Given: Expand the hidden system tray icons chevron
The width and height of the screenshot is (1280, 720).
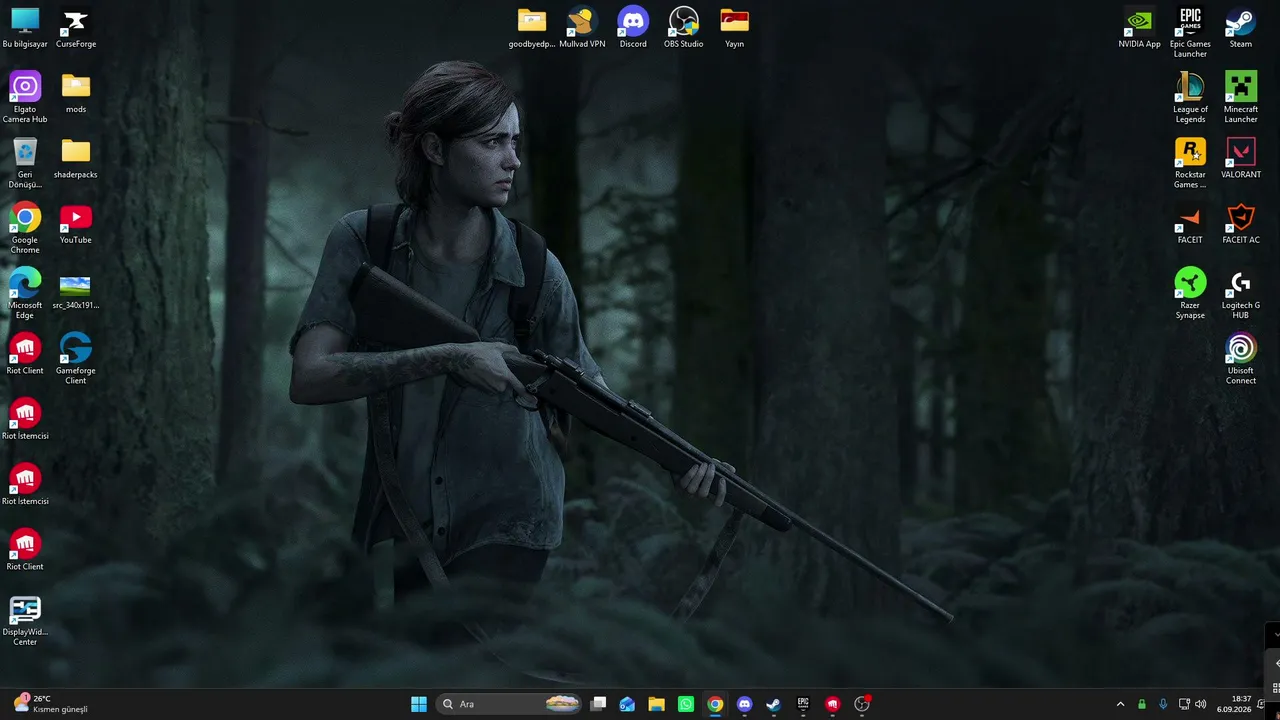Looking at the screenshot, I should pyautogui.click(x=1120, y=704).
